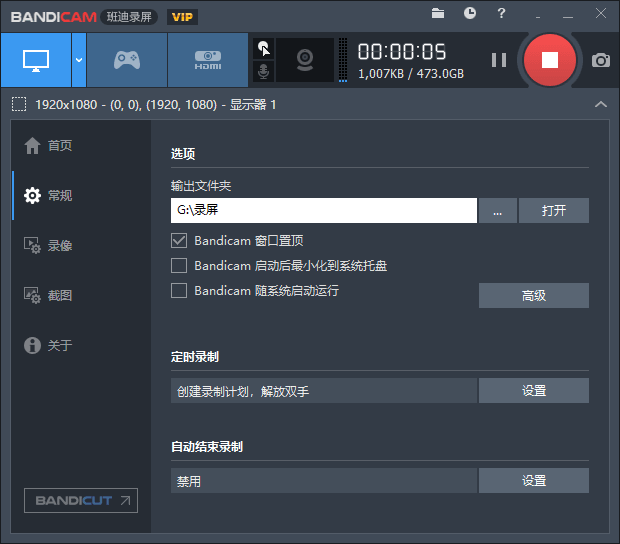620x544 pixels.
Task: Switch to game recording mode gamepad icon
Action: point(127,60)
